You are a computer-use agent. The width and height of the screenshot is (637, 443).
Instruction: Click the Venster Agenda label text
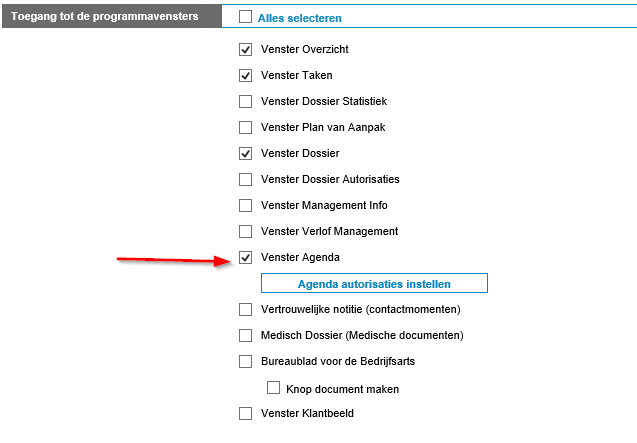301,258
